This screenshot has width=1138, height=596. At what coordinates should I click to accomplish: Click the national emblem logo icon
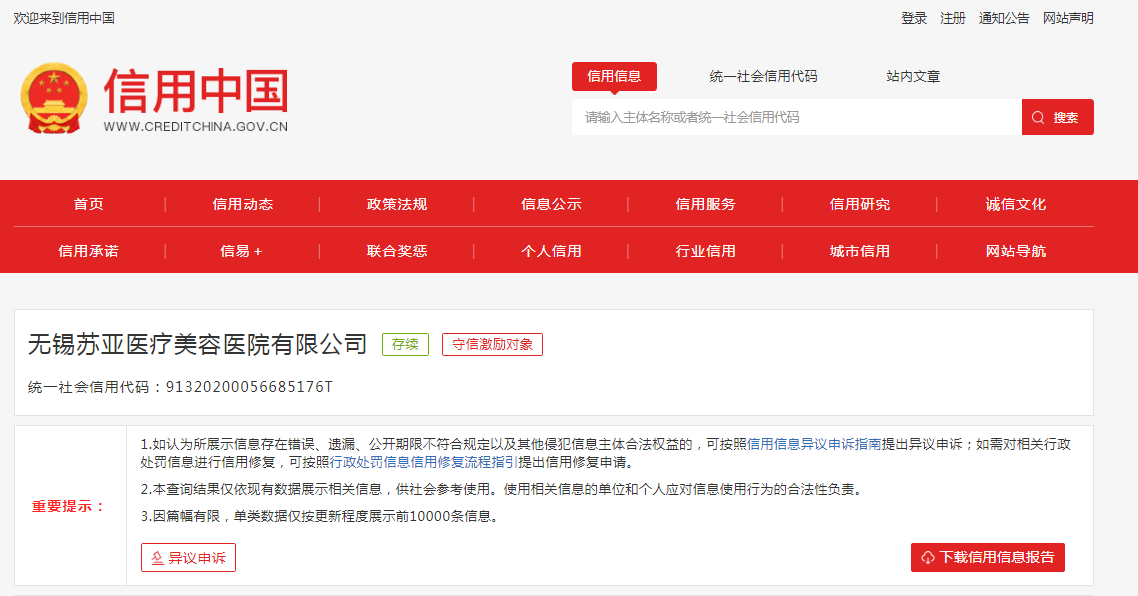click(x=54, y=99)
